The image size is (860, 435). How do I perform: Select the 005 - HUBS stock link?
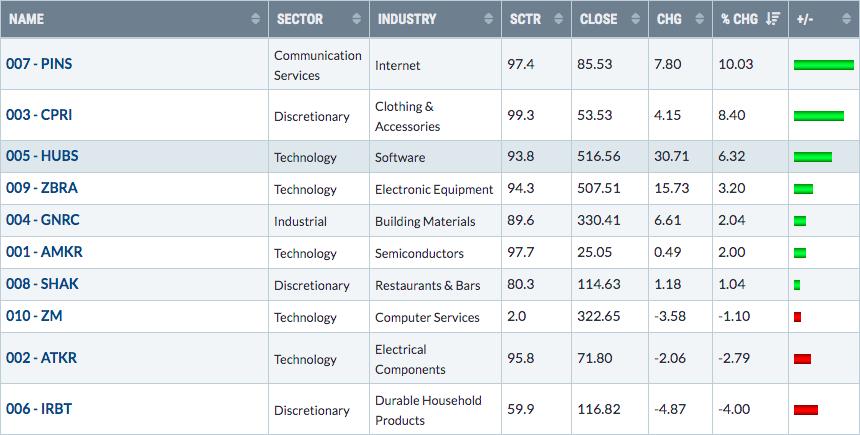pyautogui.click(x=42, y=156)
